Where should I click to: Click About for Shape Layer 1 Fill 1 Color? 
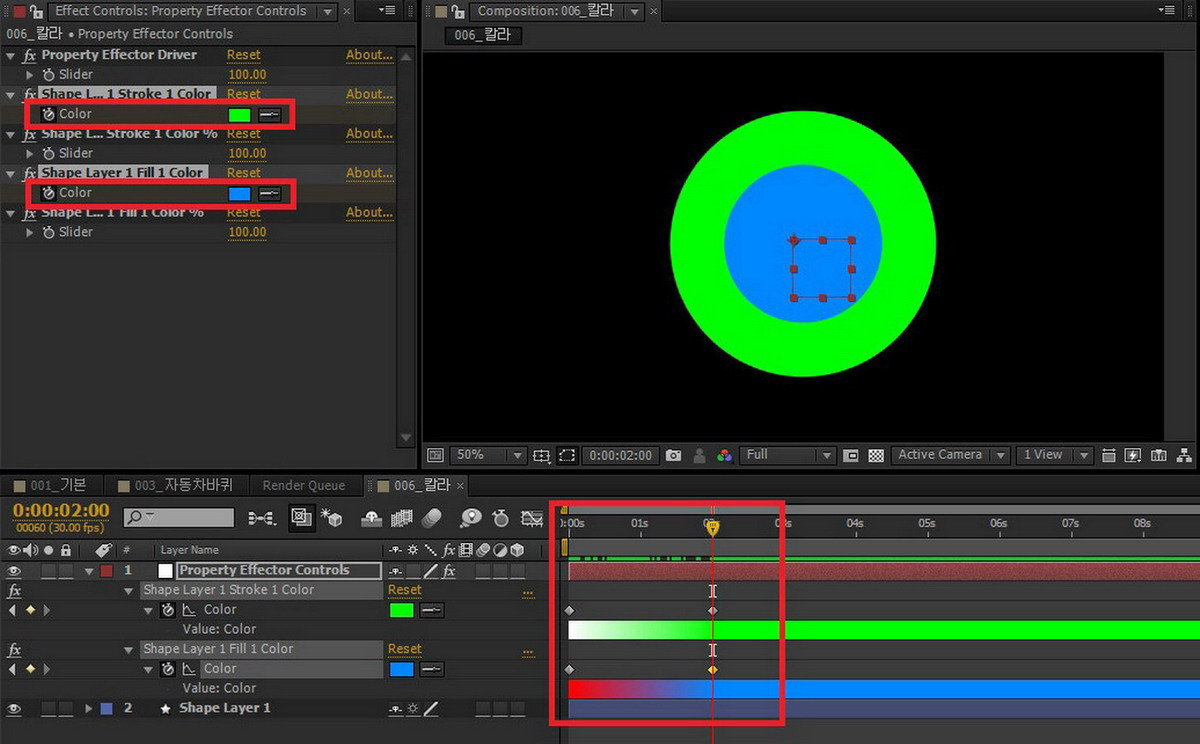[369, 173]
